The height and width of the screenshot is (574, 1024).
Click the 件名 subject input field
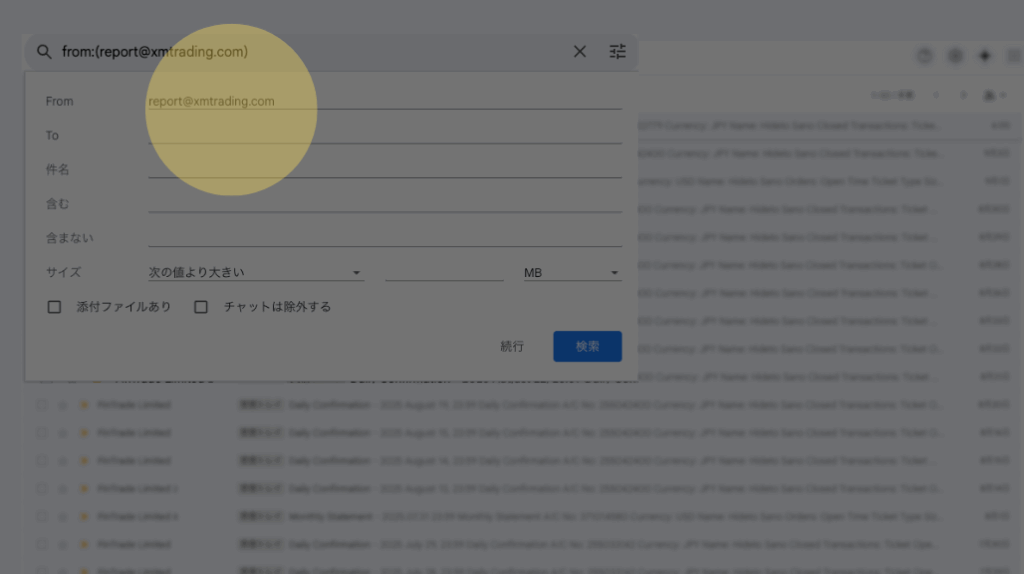(384, 169)
